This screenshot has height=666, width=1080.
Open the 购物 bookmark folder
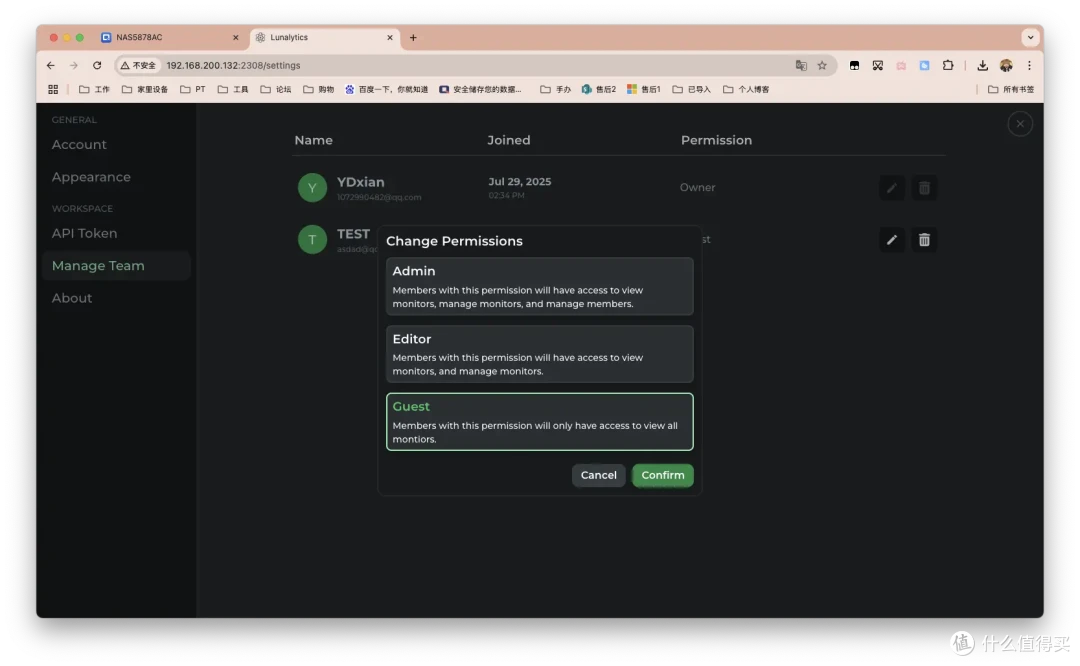318,90
